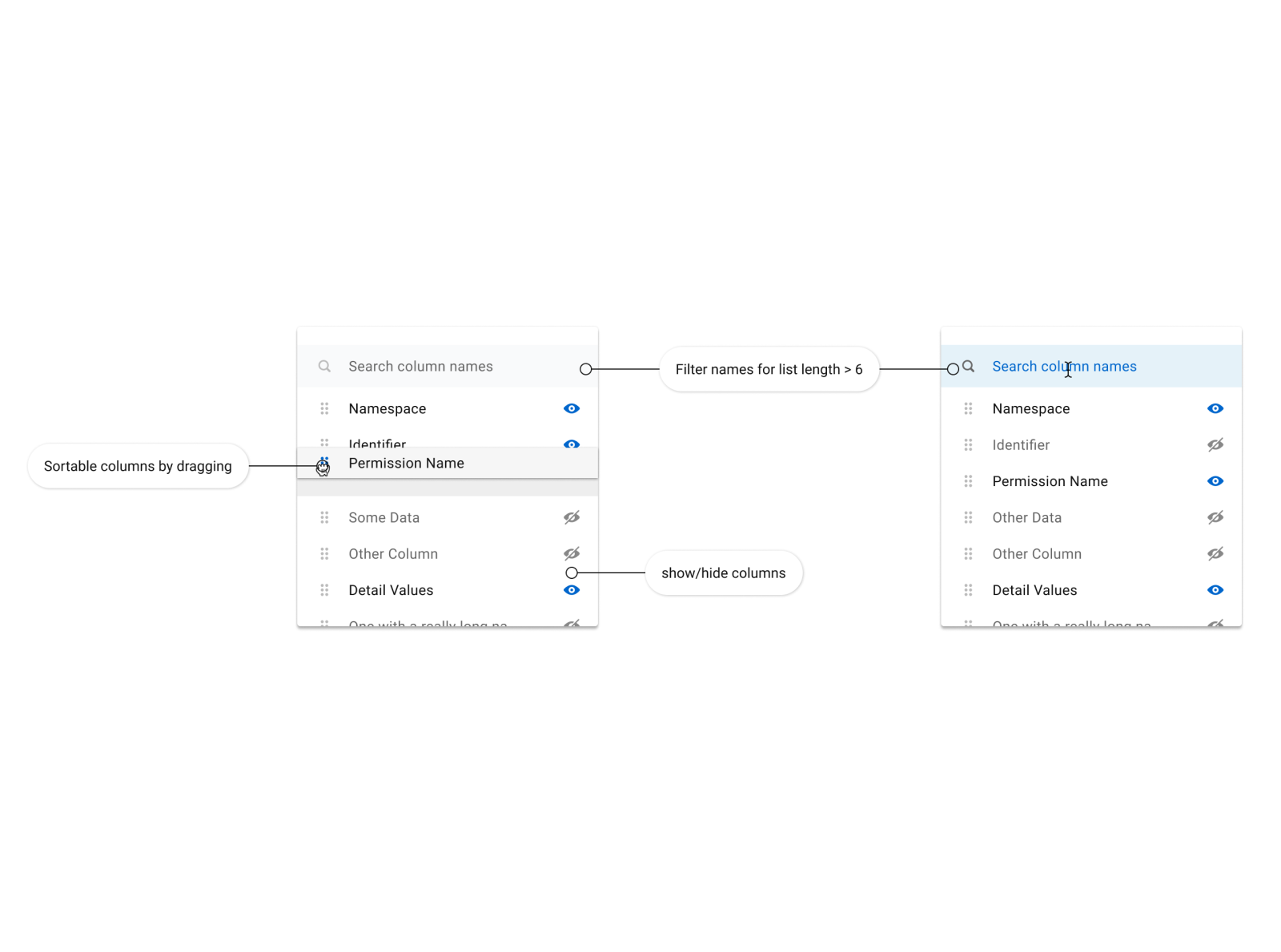Select the Permission Name row being dragged
The height and width of the screenshot is (952, 1281).
point(406,463)
